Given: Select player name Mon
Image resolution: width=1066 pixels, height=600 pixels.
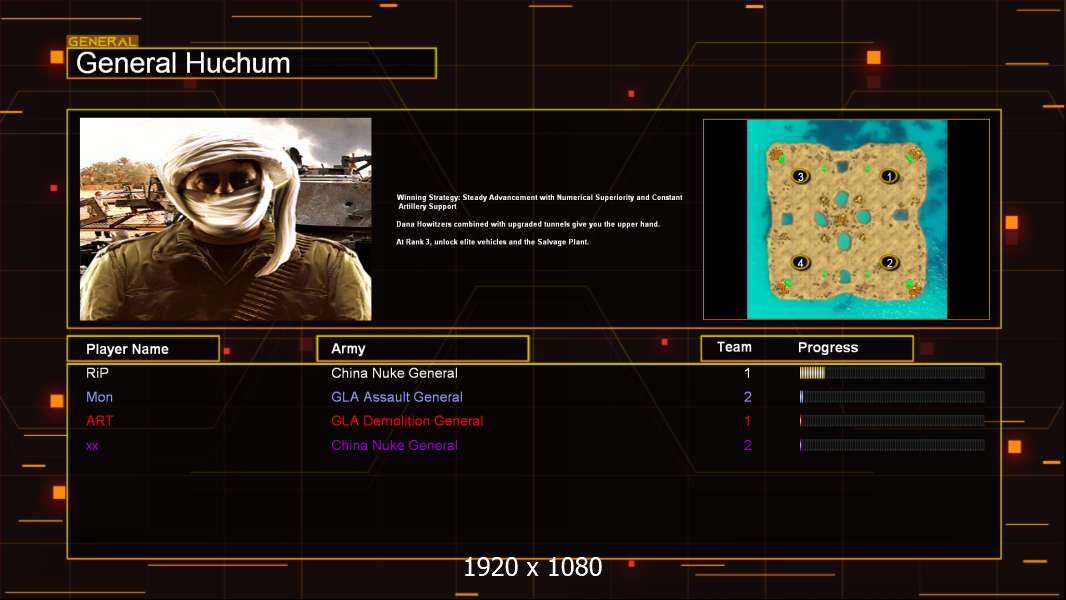Looking at the screenshot, I should click(99, 397).
